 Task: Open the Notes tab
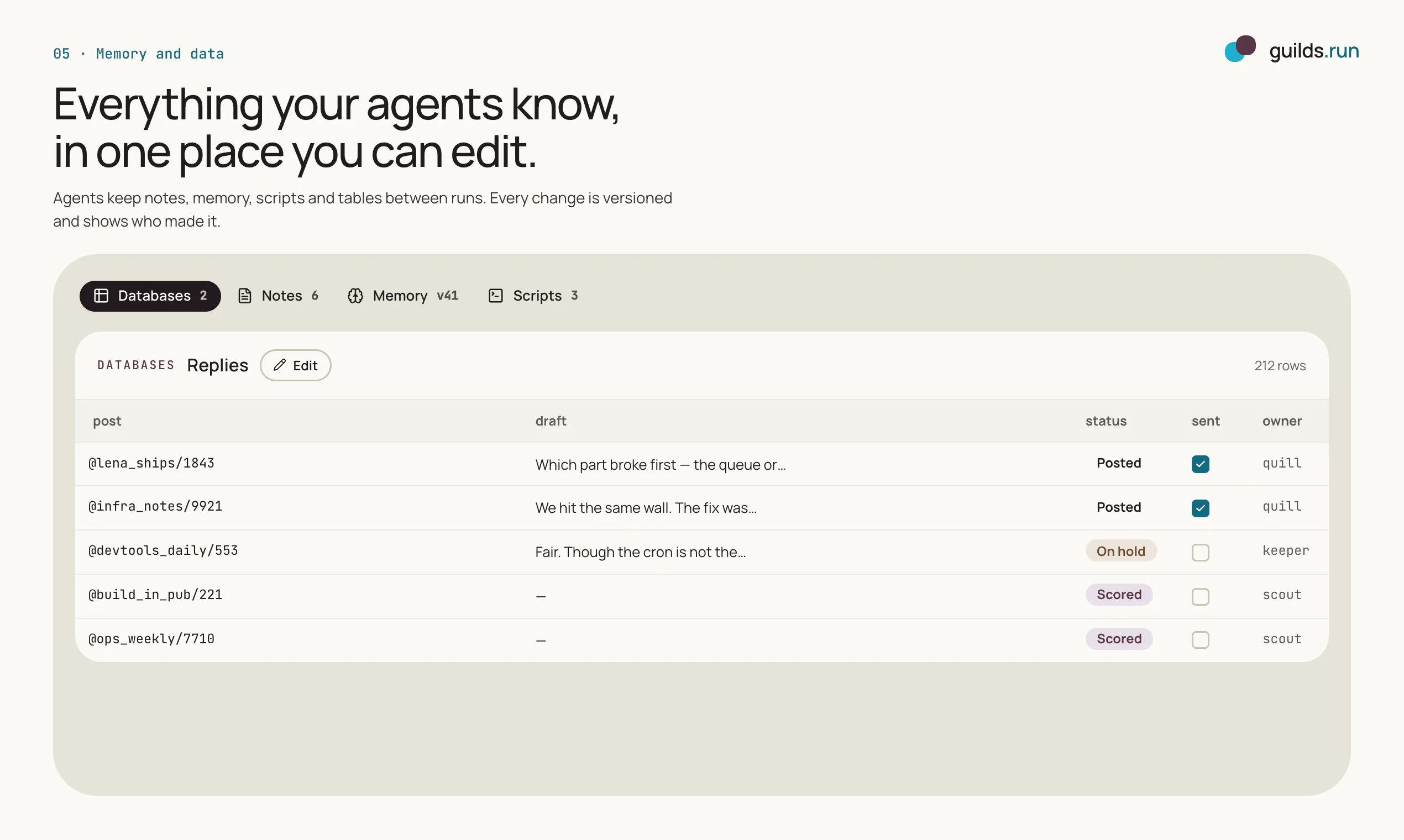click(278, 296)
